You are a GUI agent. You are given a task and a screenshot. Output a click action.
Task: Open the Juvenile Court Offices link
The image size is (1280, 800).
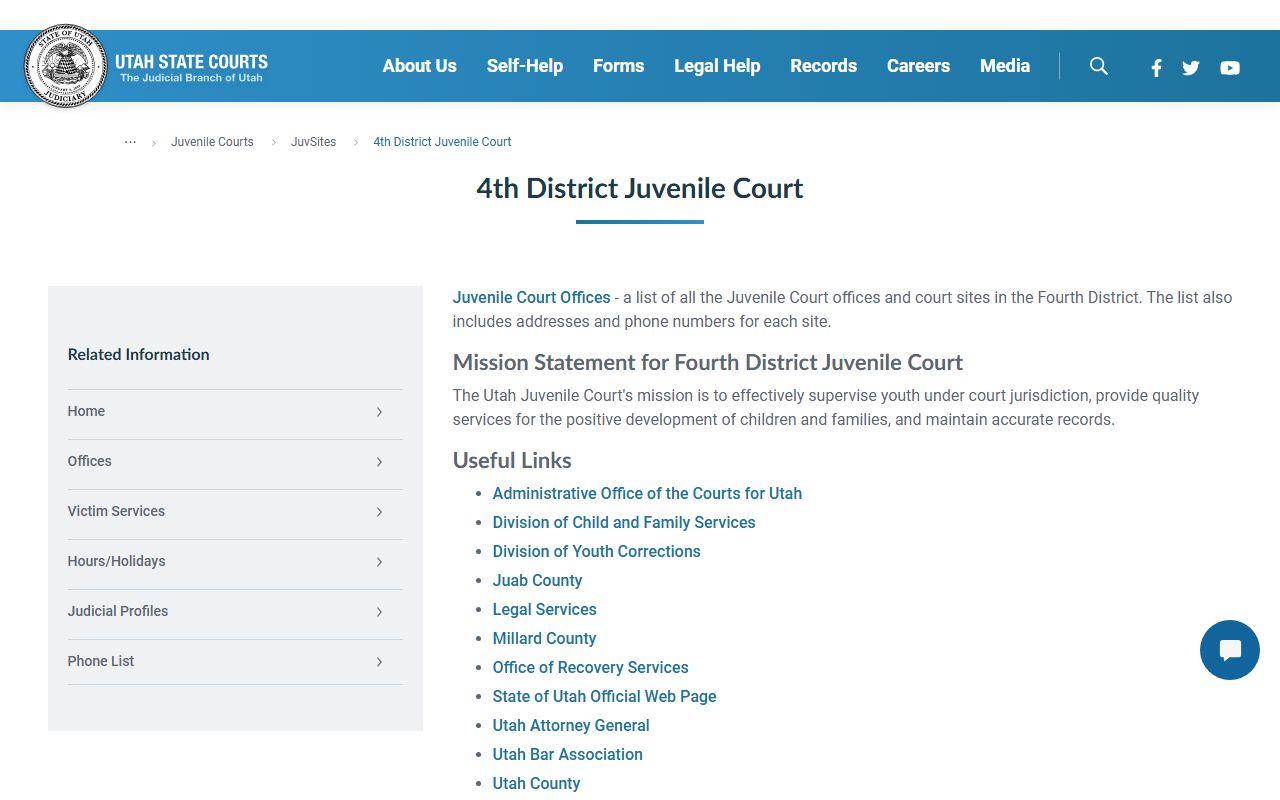531,298
